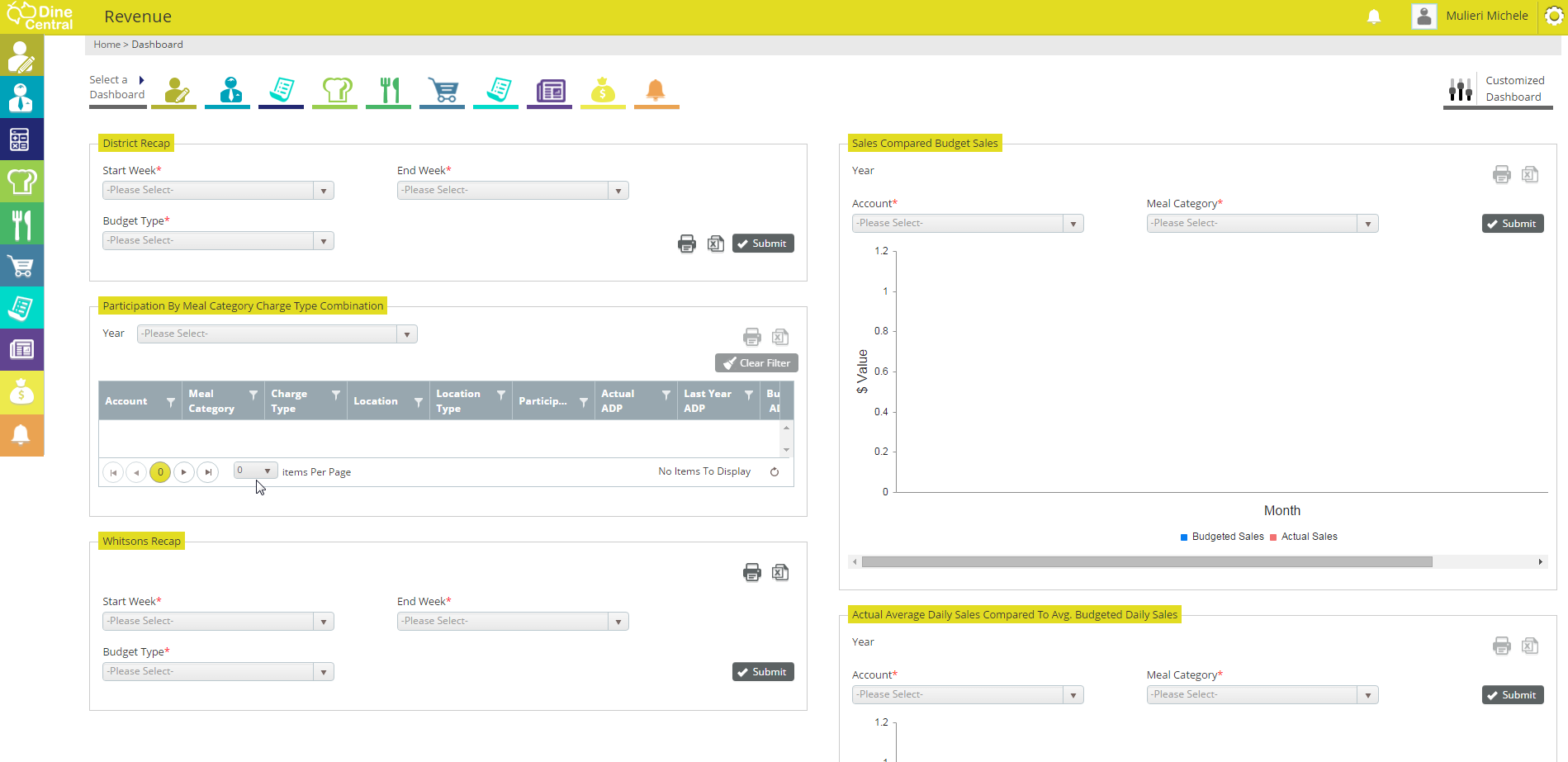The image size is (1568, 762).
Task: Click the shopping cart dashboard icon in top row
Action: tap(443, 90)
